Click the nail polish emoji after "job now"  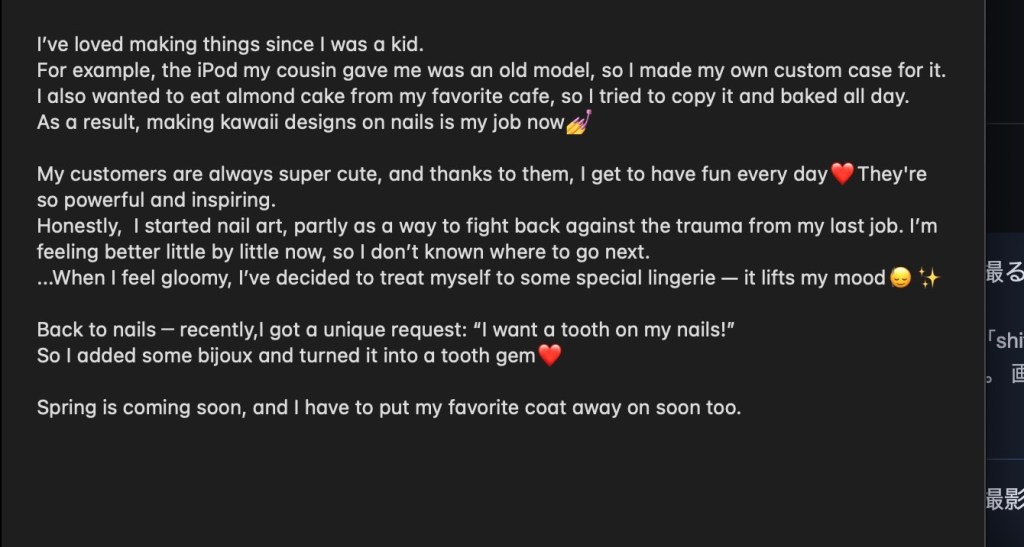tap(579, 123)
